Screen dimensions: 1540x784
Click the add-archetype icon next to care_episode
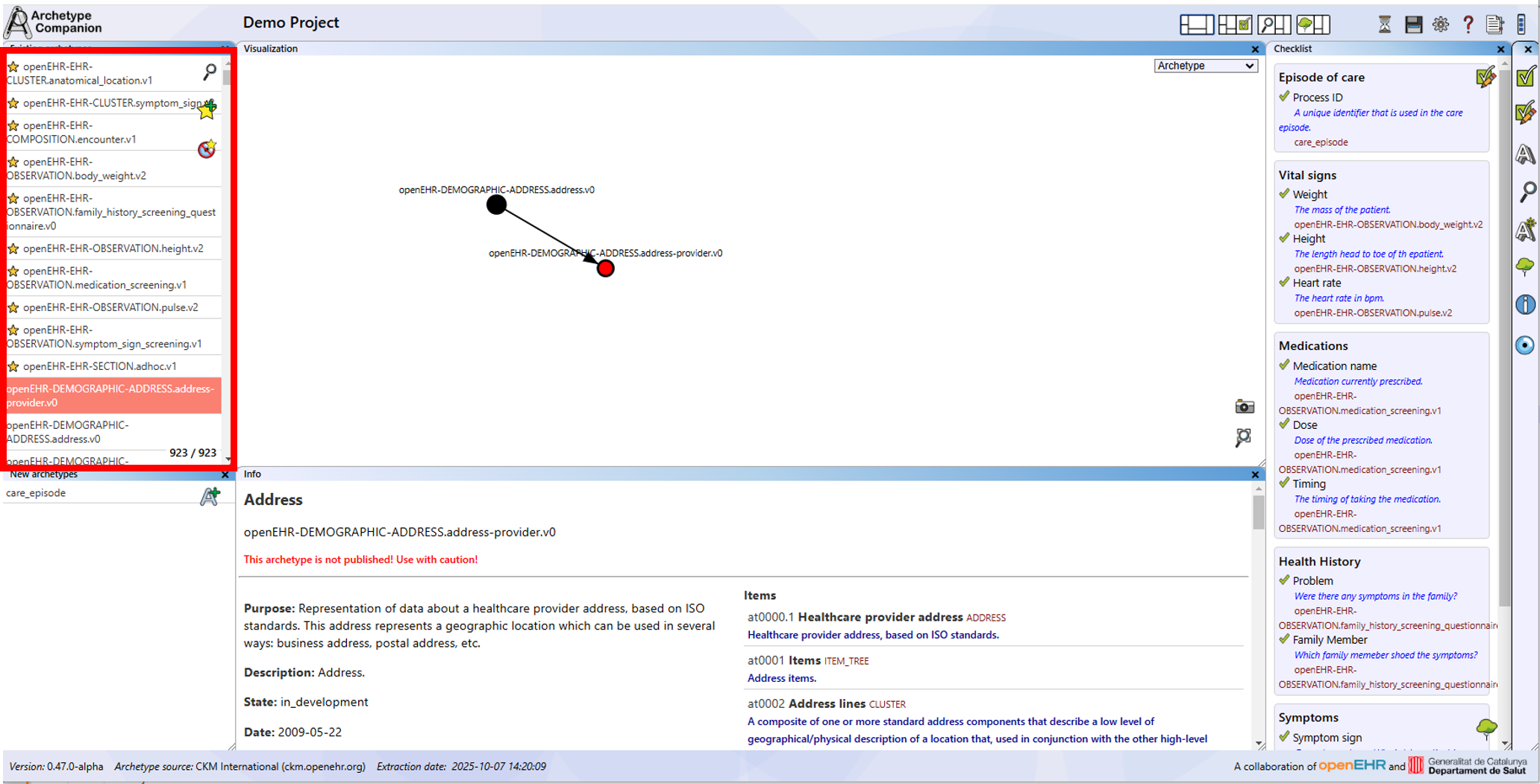click(210, 496)
